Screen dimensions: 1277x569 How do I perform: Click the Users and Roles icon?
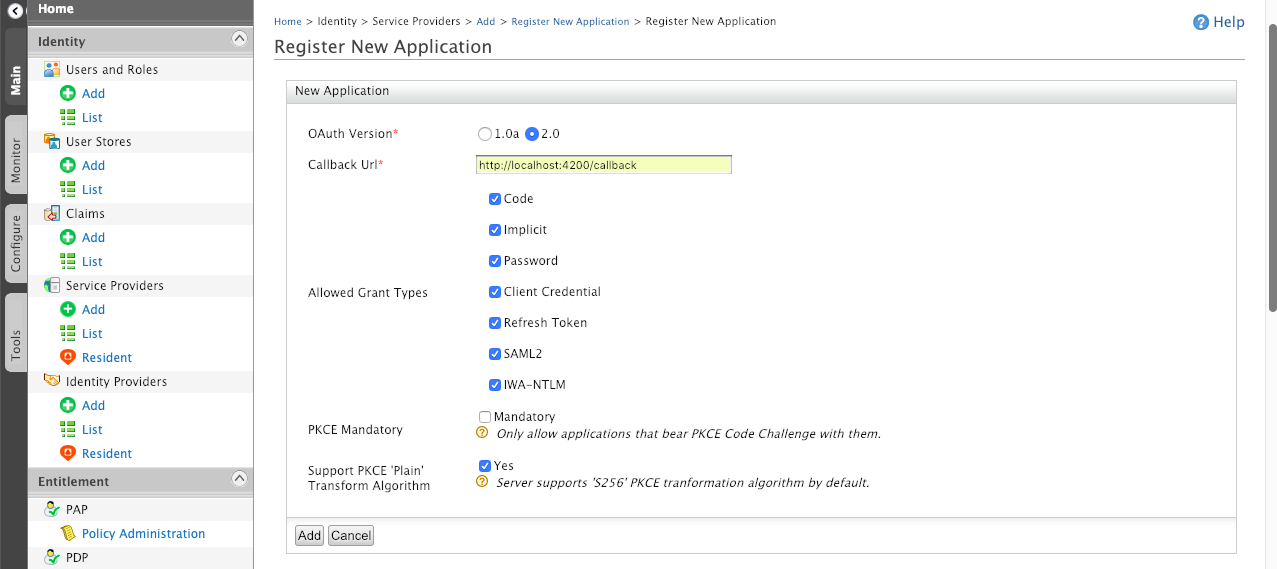[x=52, y=70]
